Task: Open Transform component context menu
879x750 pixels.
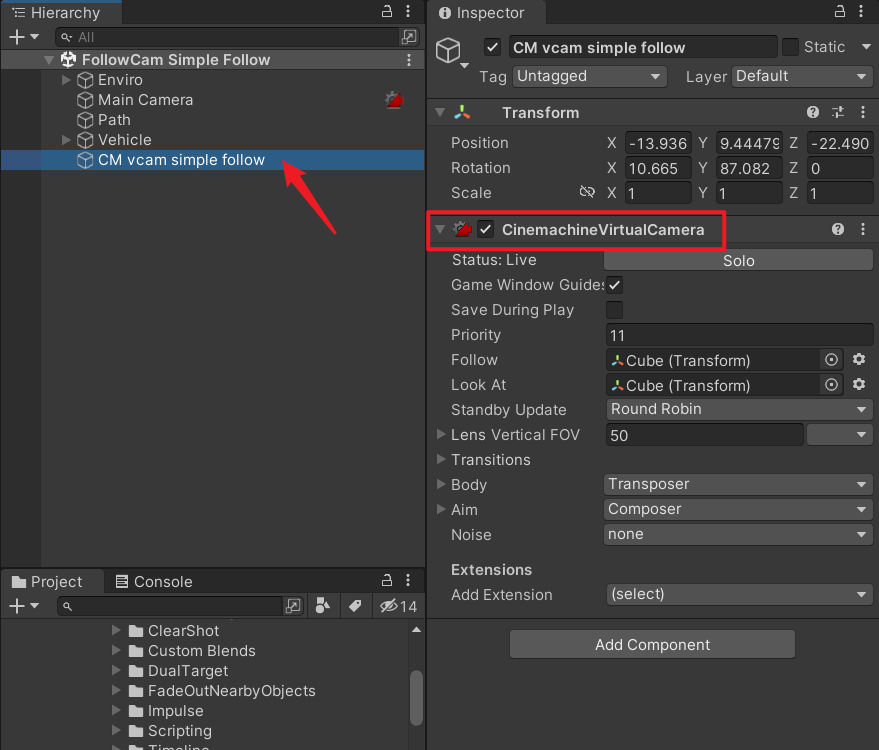Action: [x=863, y=113]
